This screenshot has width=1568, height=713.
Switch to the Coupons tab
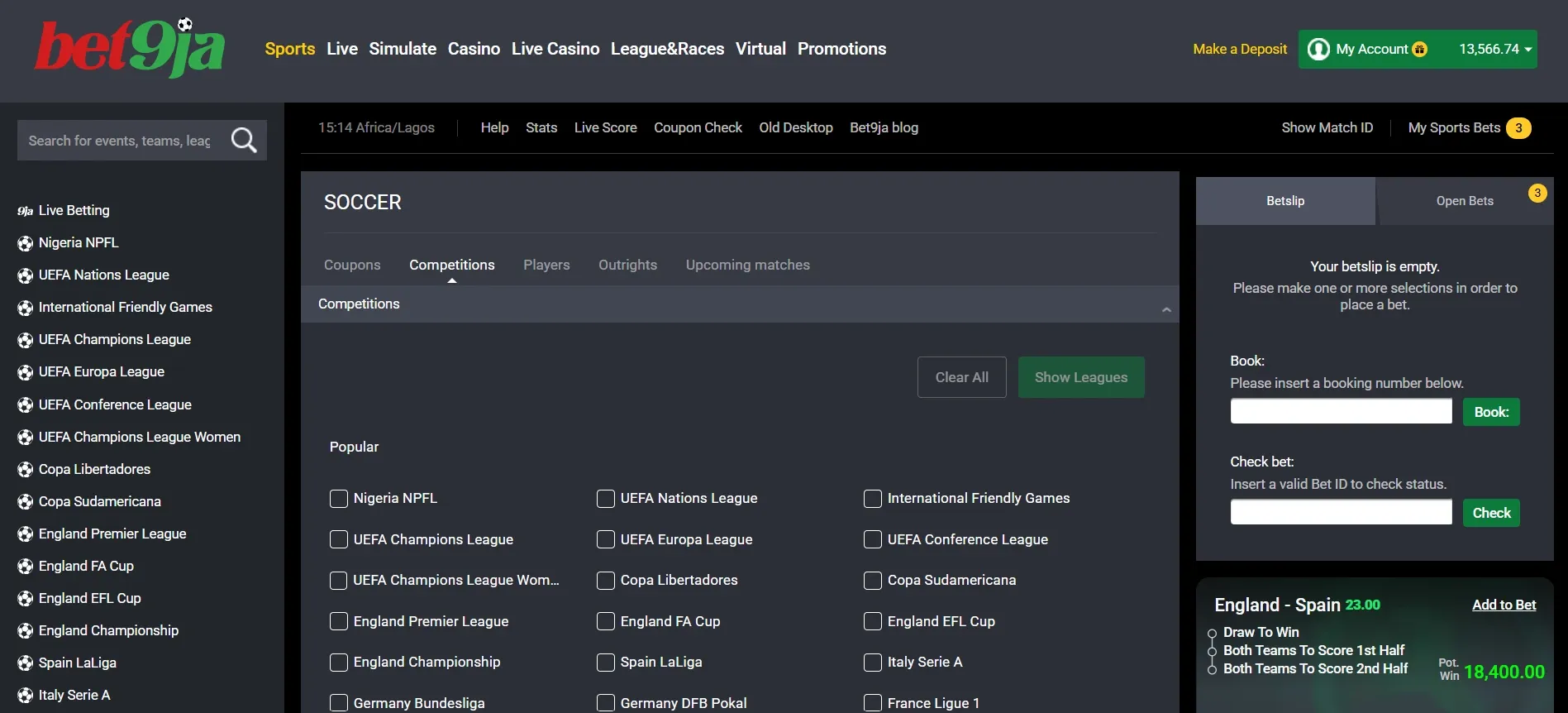(352, 265)
